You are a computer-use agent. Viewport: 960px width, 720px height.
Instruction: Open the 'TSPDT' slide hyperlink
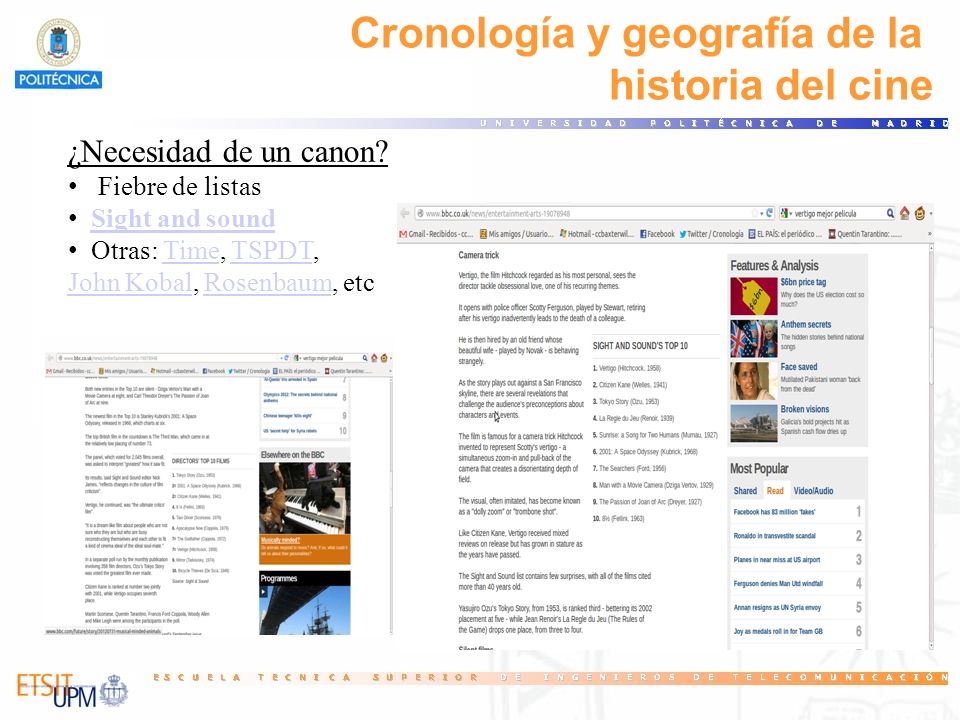(x=272, y=250)
